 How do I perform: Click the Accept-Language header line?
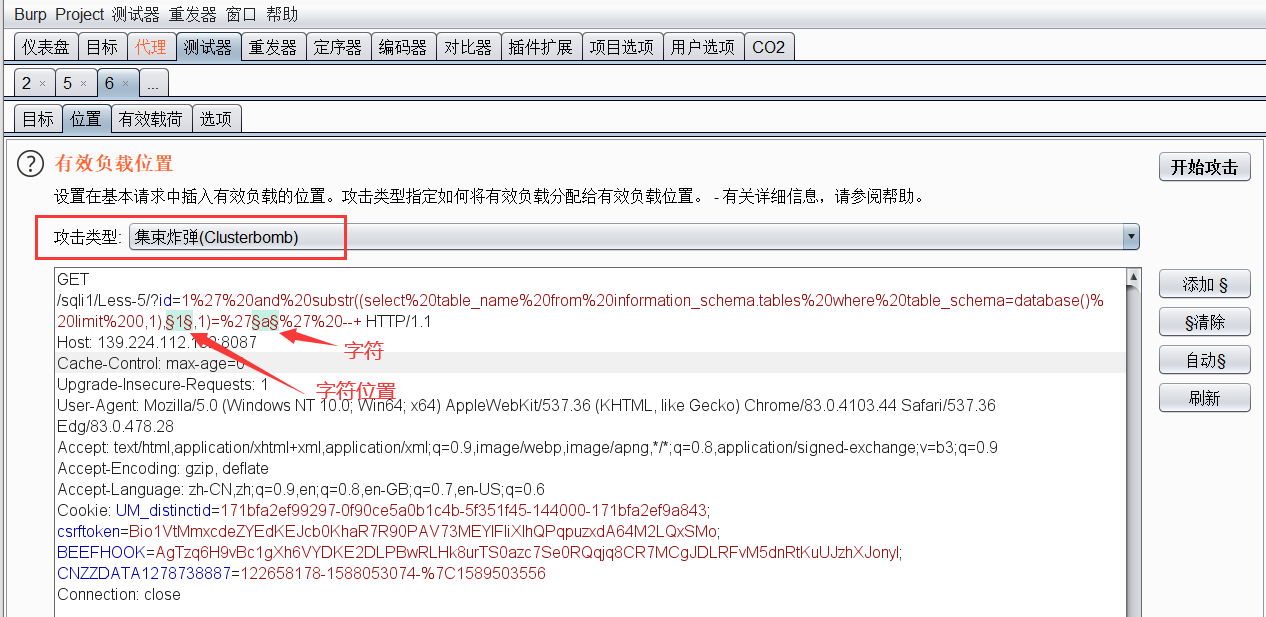[301, 490]
